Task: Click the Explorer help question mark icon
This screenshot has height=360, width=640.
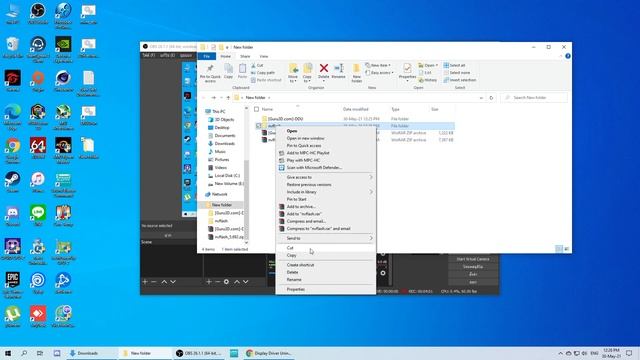Action: [568, 56]
